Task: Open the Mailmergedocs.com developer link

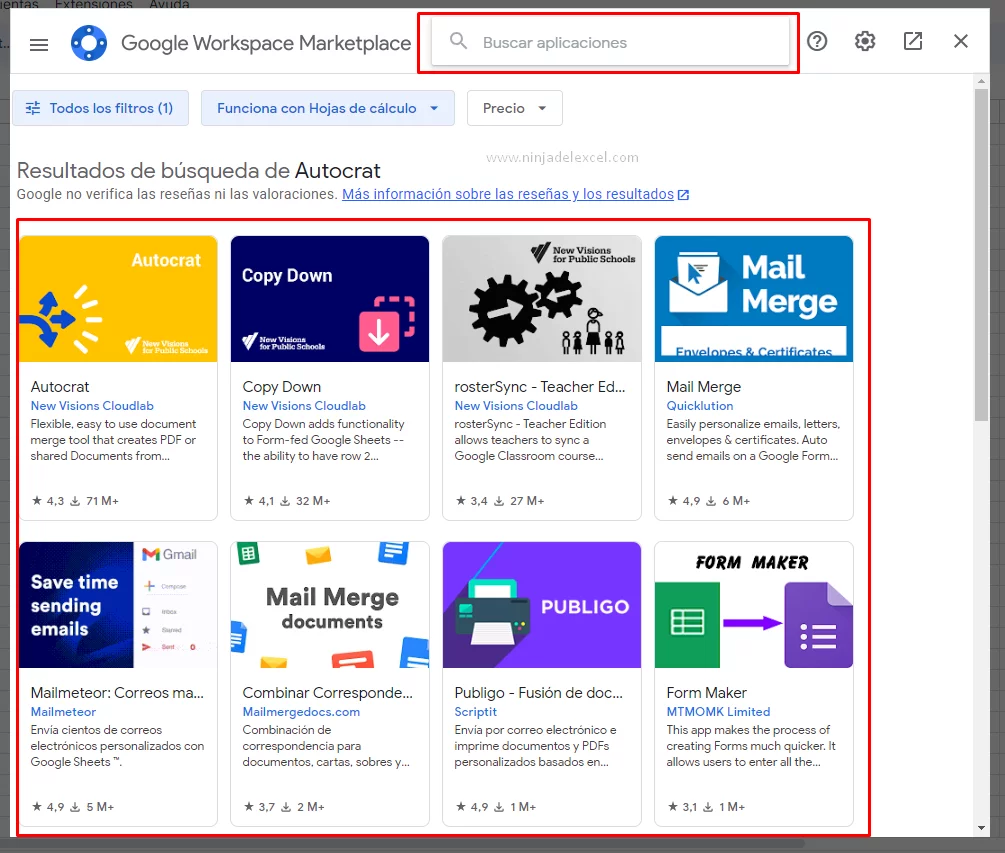Action: coord(301,712)
